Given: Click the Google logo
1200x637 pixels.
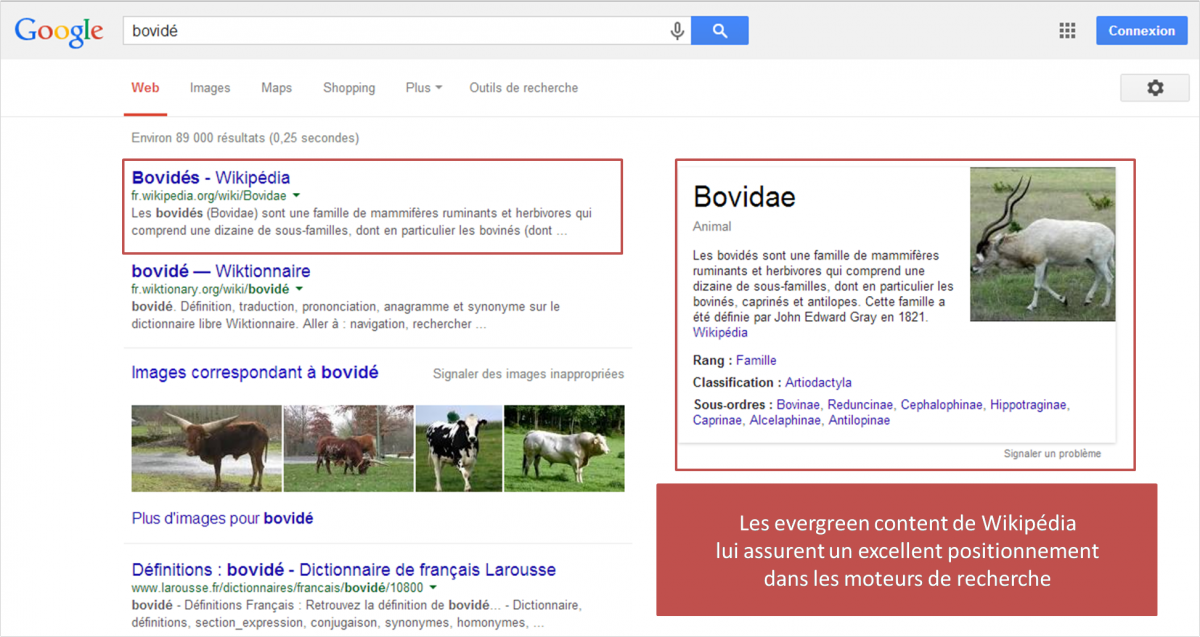Looking at the screenshot, I should click(x=59, y=31).
